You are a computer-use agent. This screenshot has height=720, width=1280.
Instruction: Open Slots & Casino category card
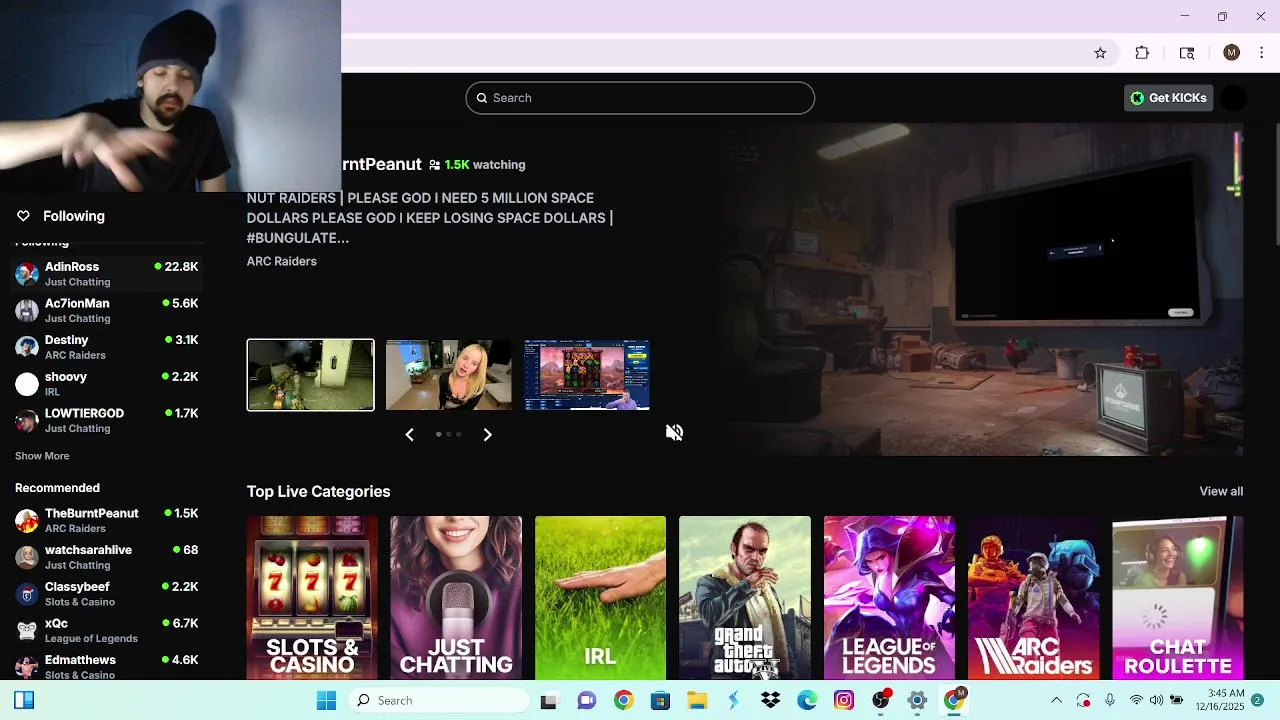tap(312, 598)
